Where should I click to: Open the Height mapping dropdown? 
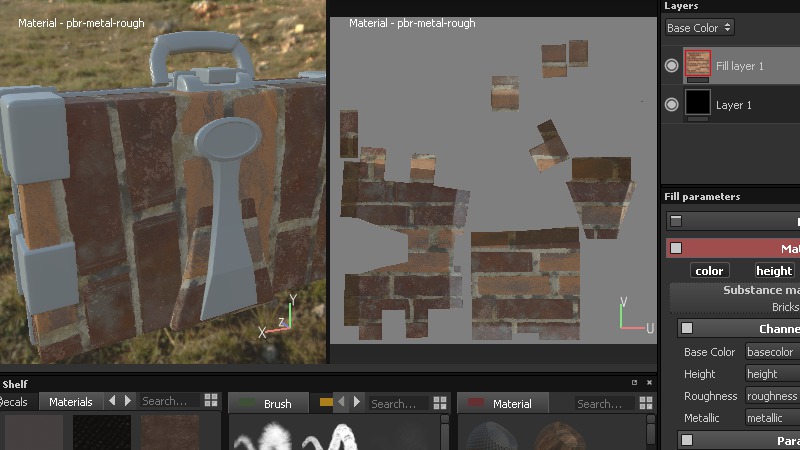[x=772, y=374]
